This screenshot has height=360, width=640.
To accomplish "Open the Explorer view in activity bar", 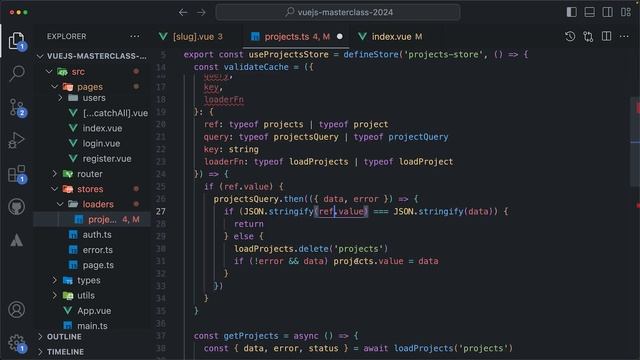I will point(16,41).
